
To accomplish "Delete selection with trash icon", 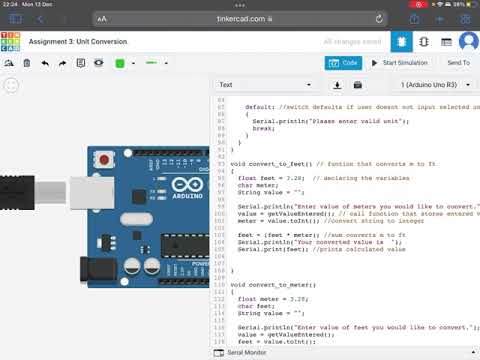I will [27, 63].
